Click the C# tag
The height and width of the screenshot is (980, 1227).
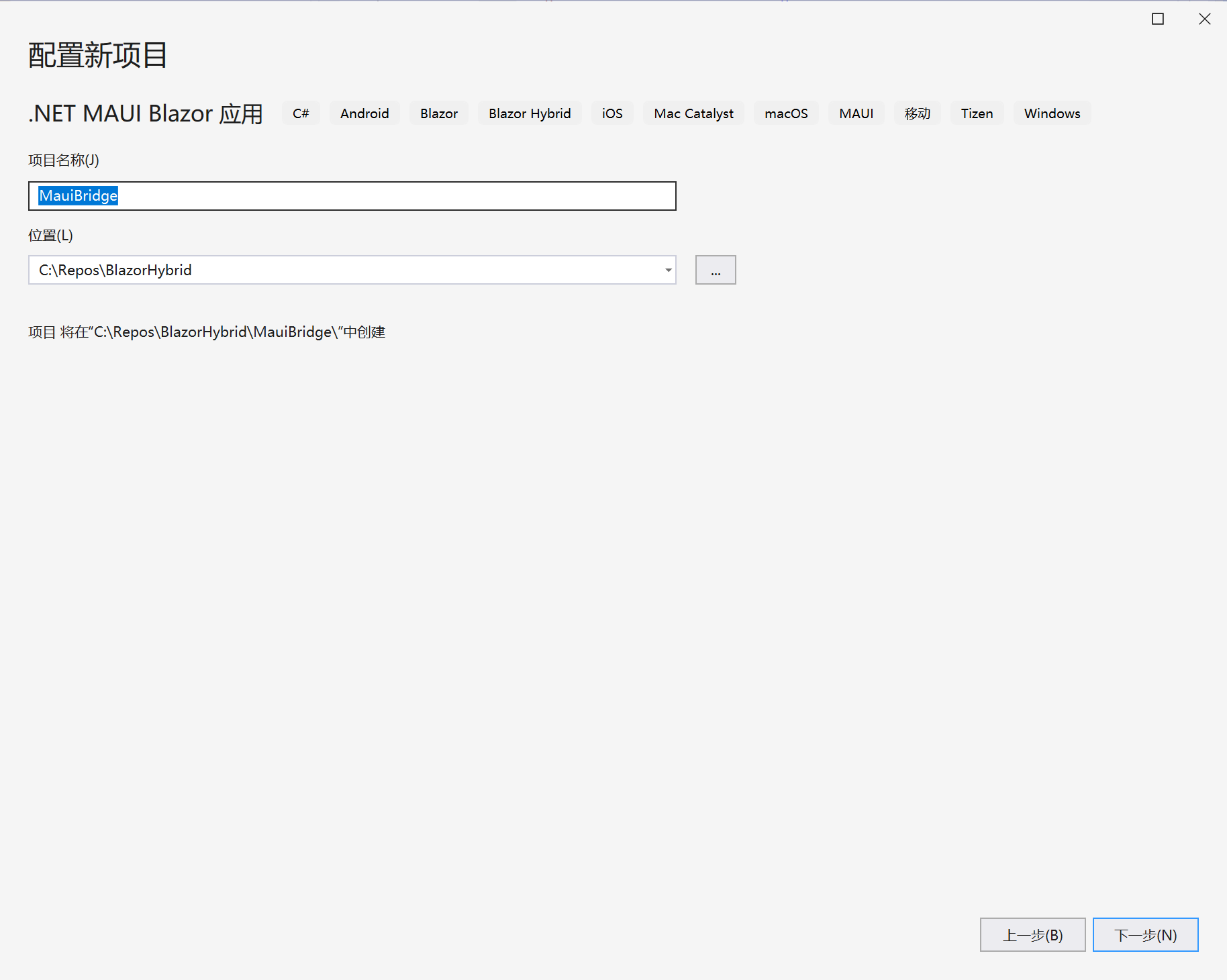tap(301, 113)
